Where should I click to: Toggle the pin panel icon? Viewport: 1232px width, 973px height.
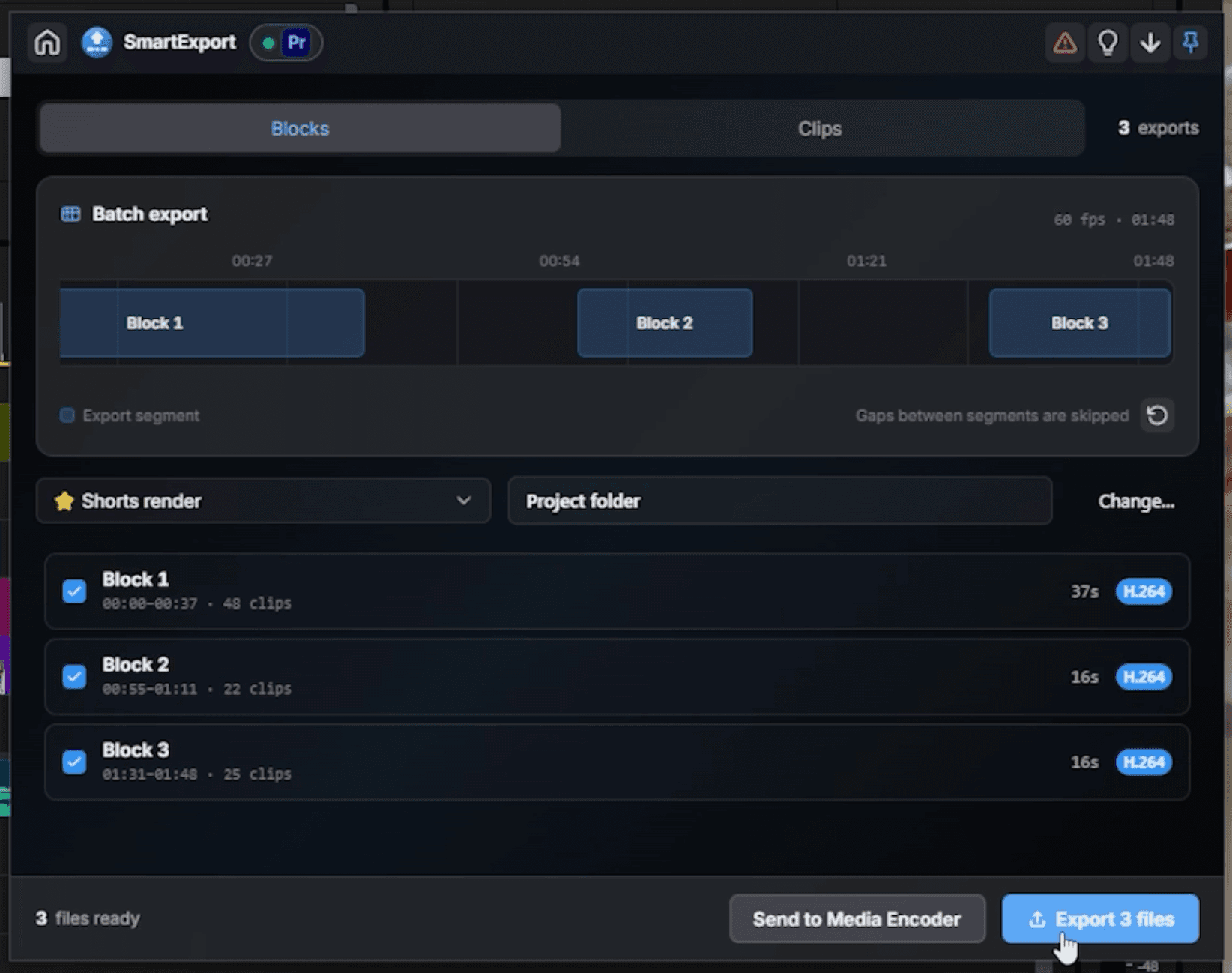(1190, 43)
